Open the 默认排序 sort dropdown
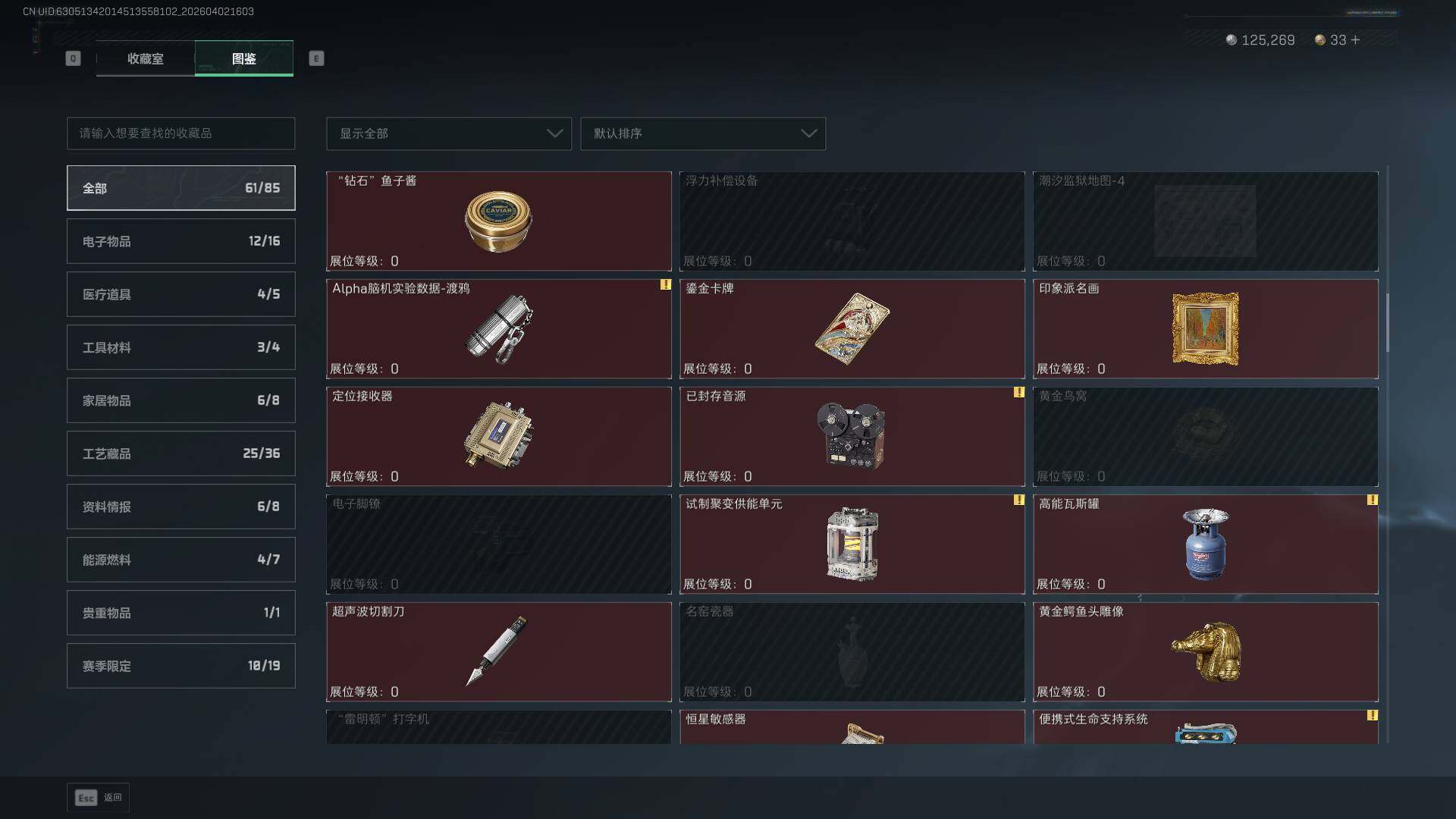The image size is (1456, 819). tap(703, 133)
